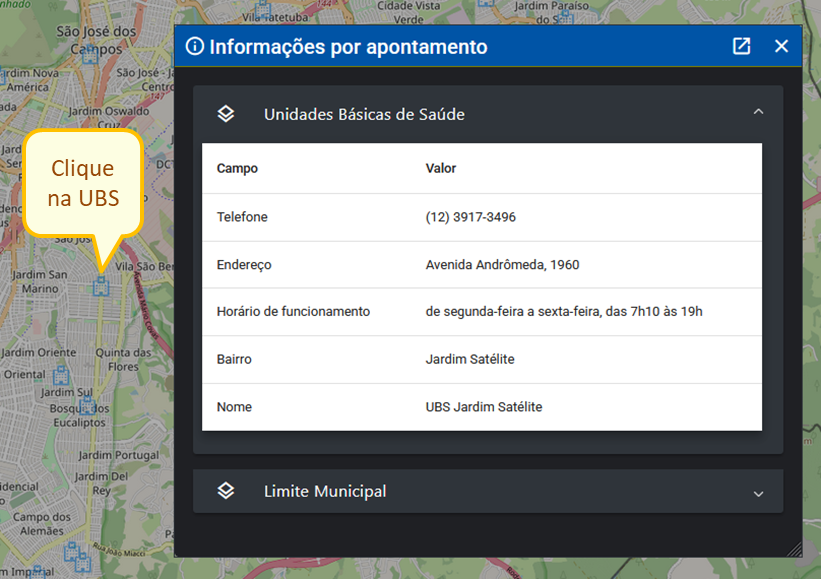Click the layers icon beside Limite Municipal
Screen dimensions: 821x579
click(225, 491)
